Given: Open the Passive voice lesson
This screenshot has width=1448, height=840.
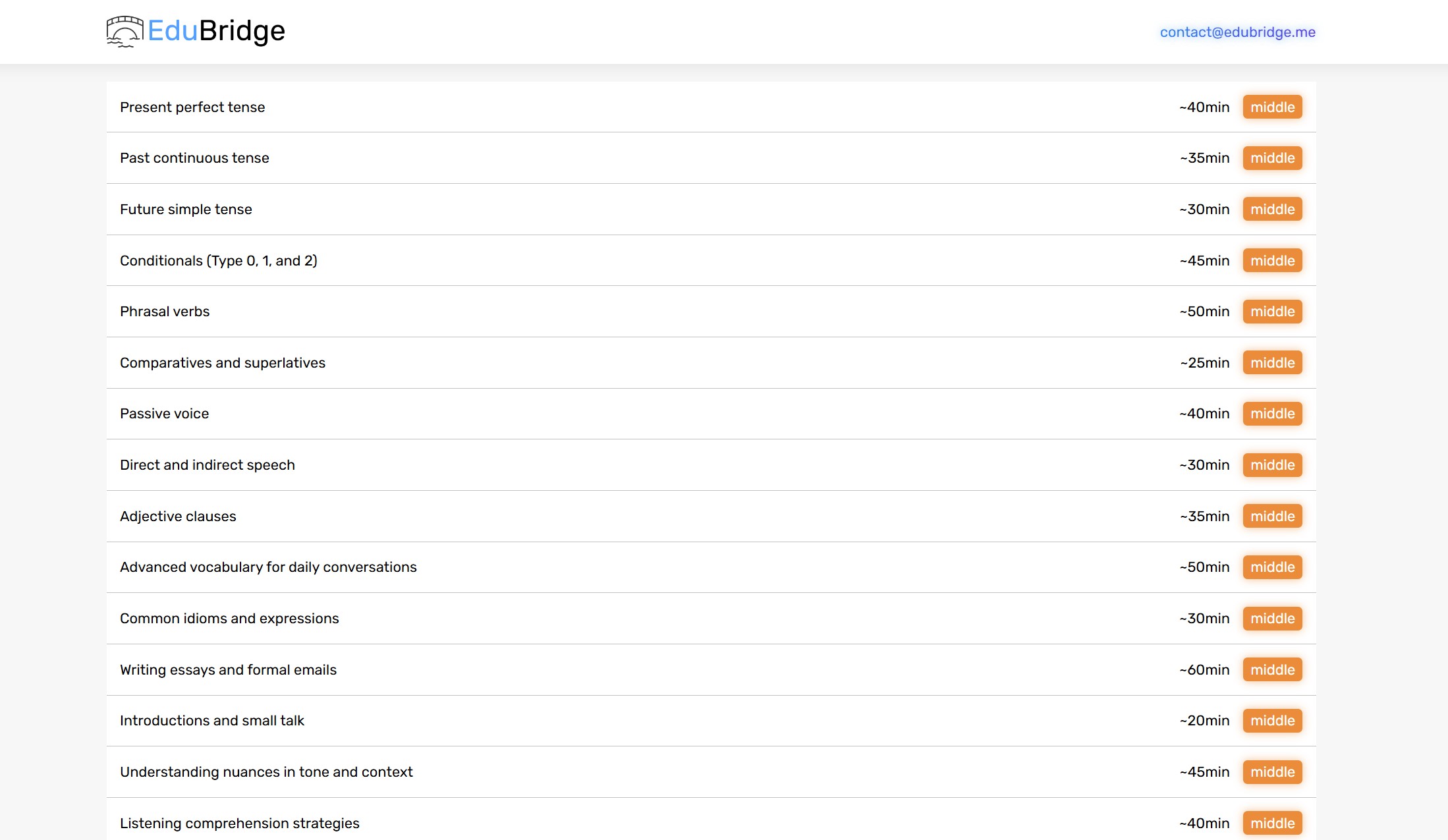Looking at the screenshot, I should [164, 414].
